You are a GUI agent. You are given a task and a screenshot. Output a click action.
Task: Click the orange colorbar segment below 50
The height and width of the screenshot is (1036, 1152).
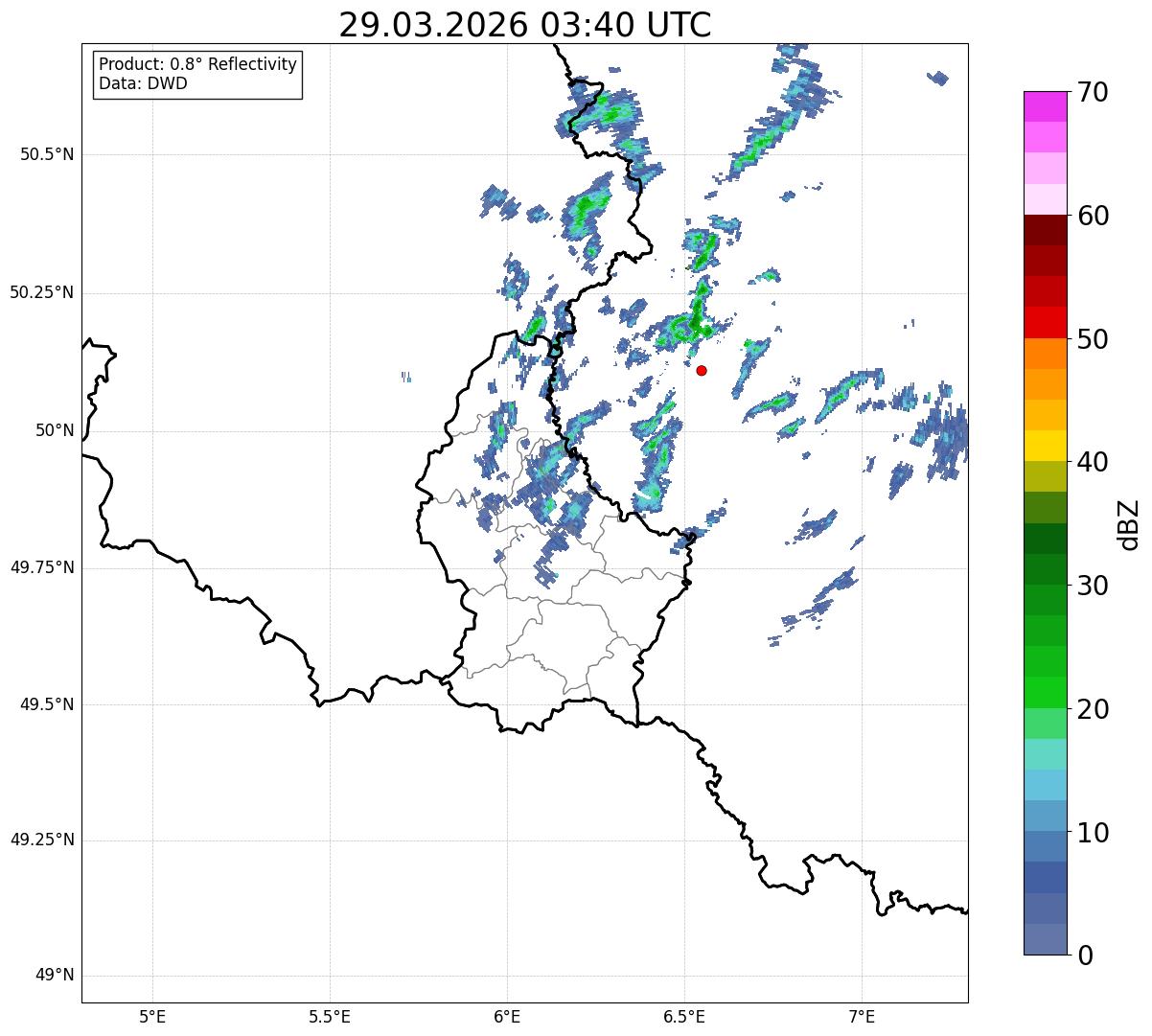1045,354
